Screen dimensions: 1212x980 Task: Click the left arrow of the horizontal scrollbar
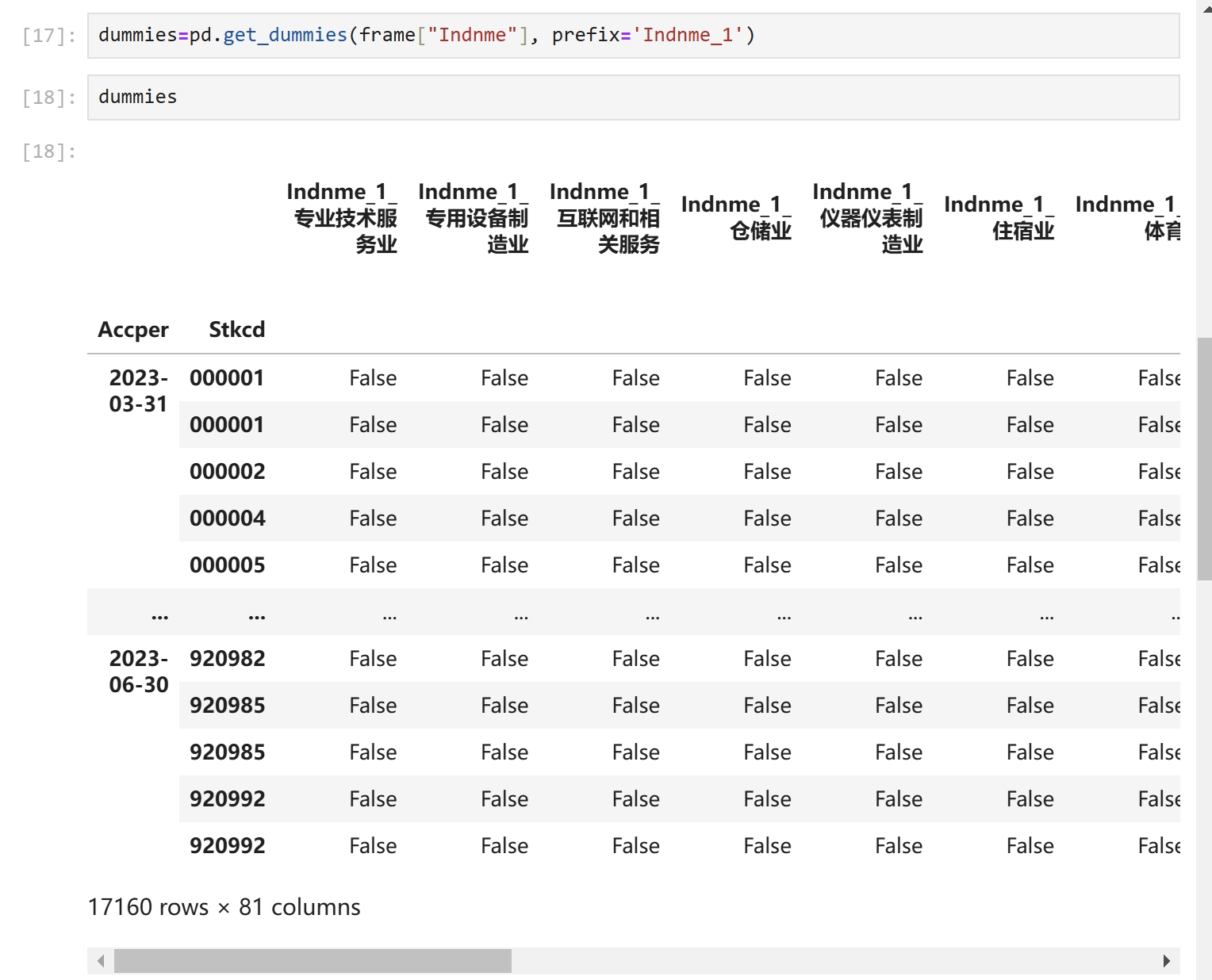click(101, 961)
